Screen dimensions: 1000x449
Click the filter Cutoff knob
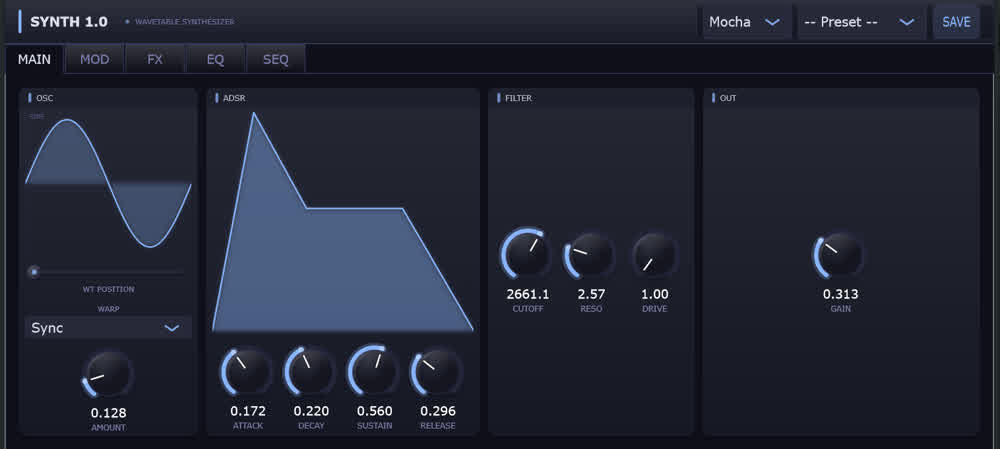[x=526, y=254]
